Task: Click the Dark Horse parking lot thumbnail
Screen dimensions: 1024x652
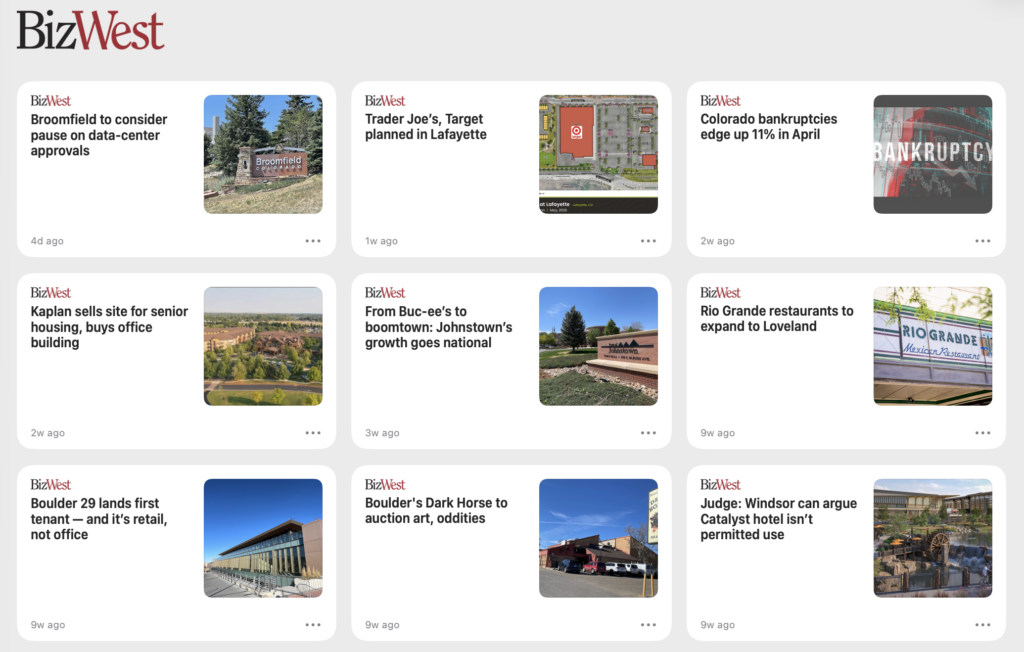Action: [x=598, y=538]
